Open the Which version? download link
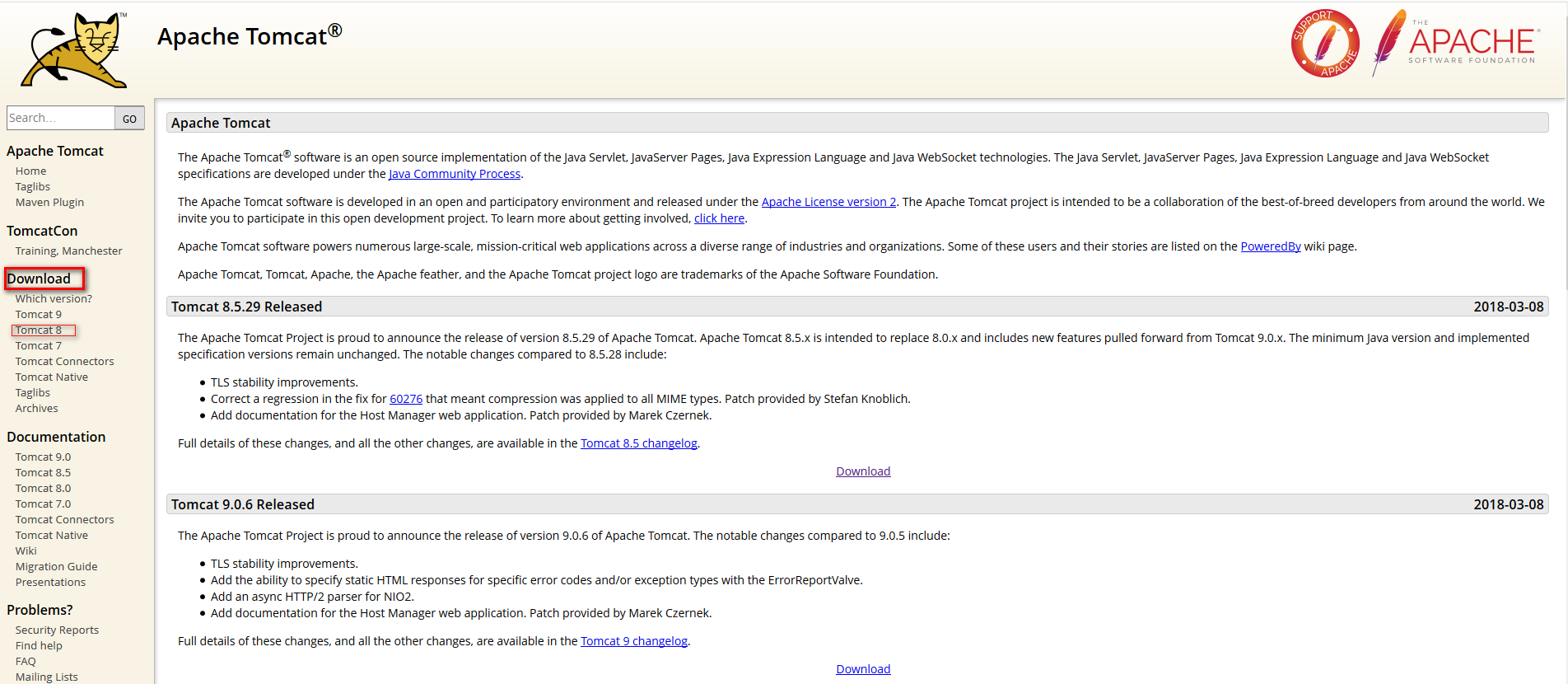Image resolution: width=1568 pixels, height=684 pixels. point(54,298)
